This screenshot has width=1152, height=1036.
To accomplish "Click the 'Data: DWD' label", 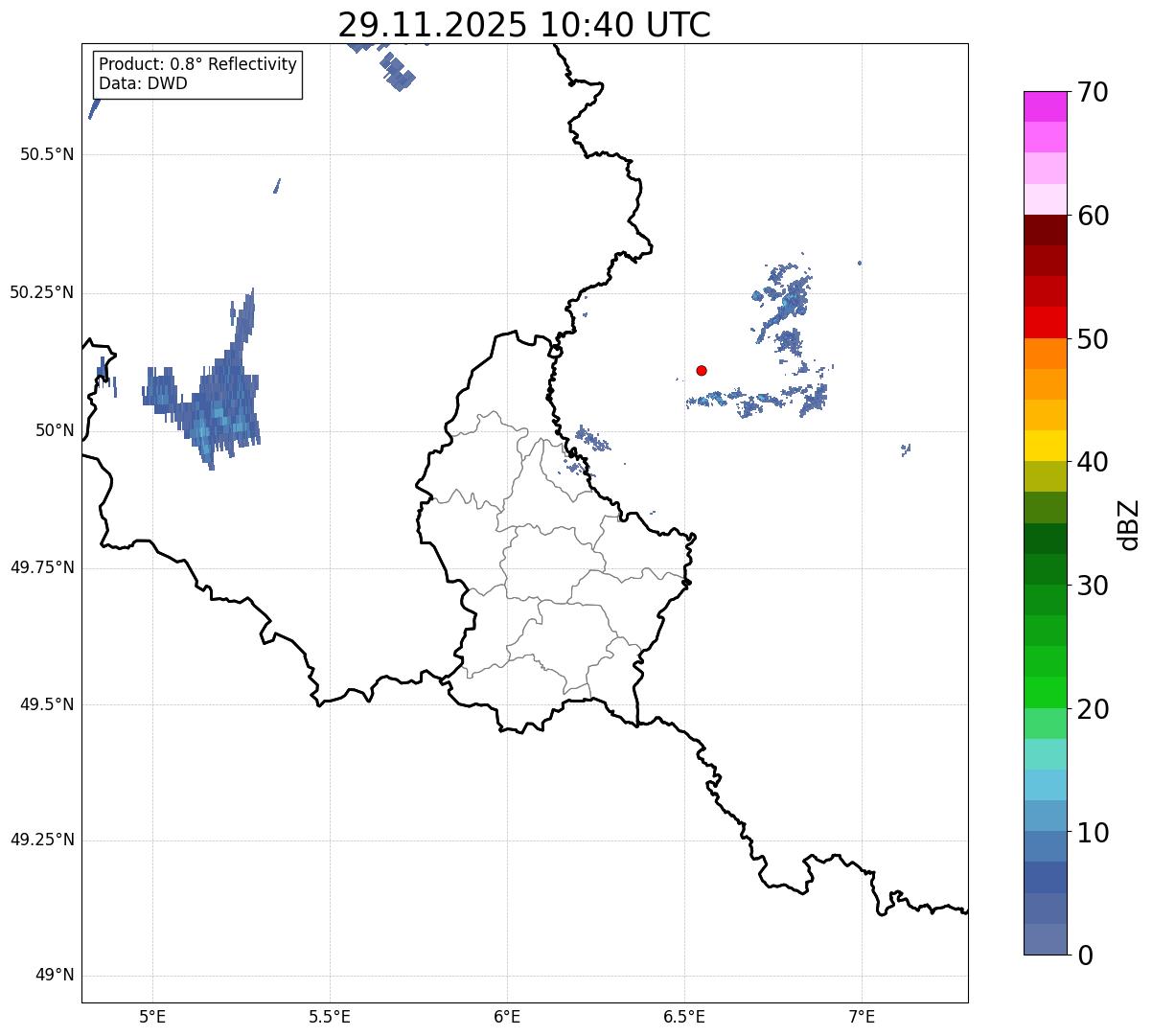I will tap(143, 83).
